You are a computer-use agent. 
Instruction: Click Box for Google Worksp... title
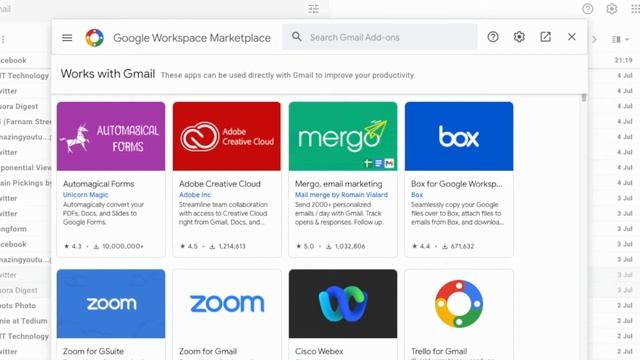pos(456,184)
